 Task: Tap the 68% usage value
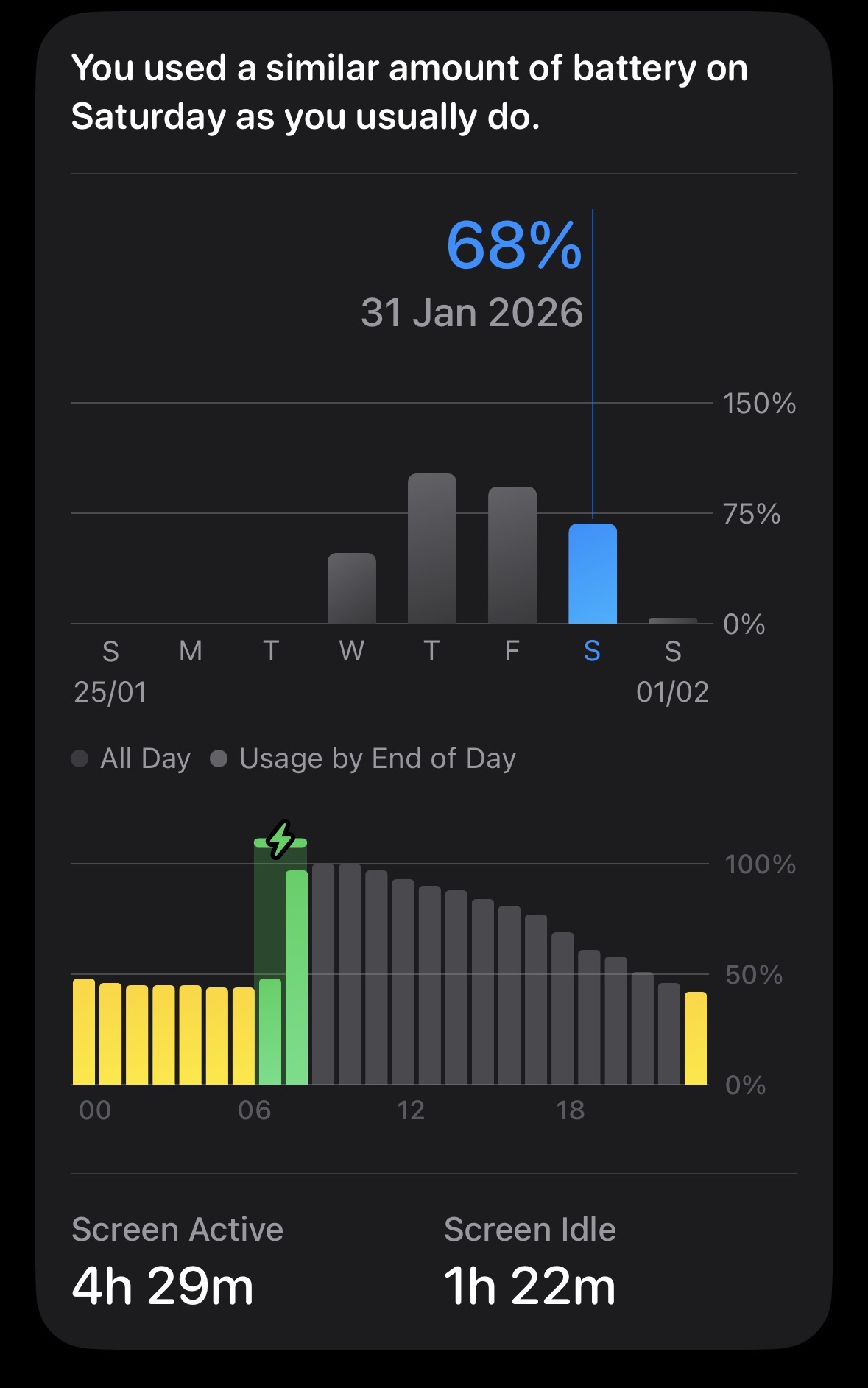(515, 244)
